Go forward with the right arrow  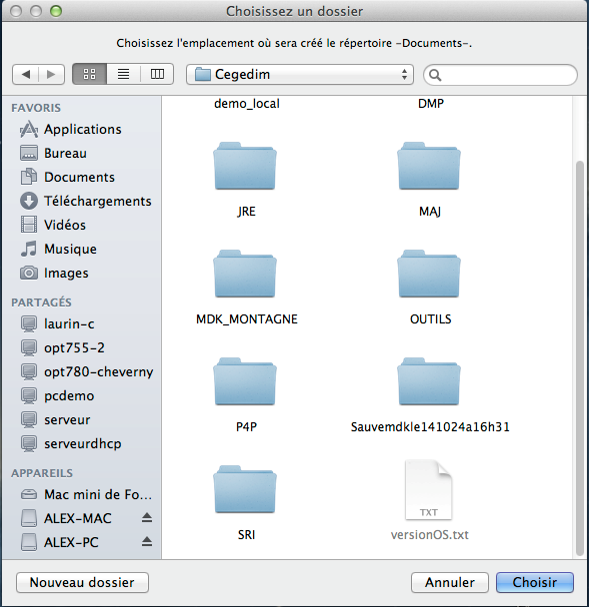pos(51,74)
